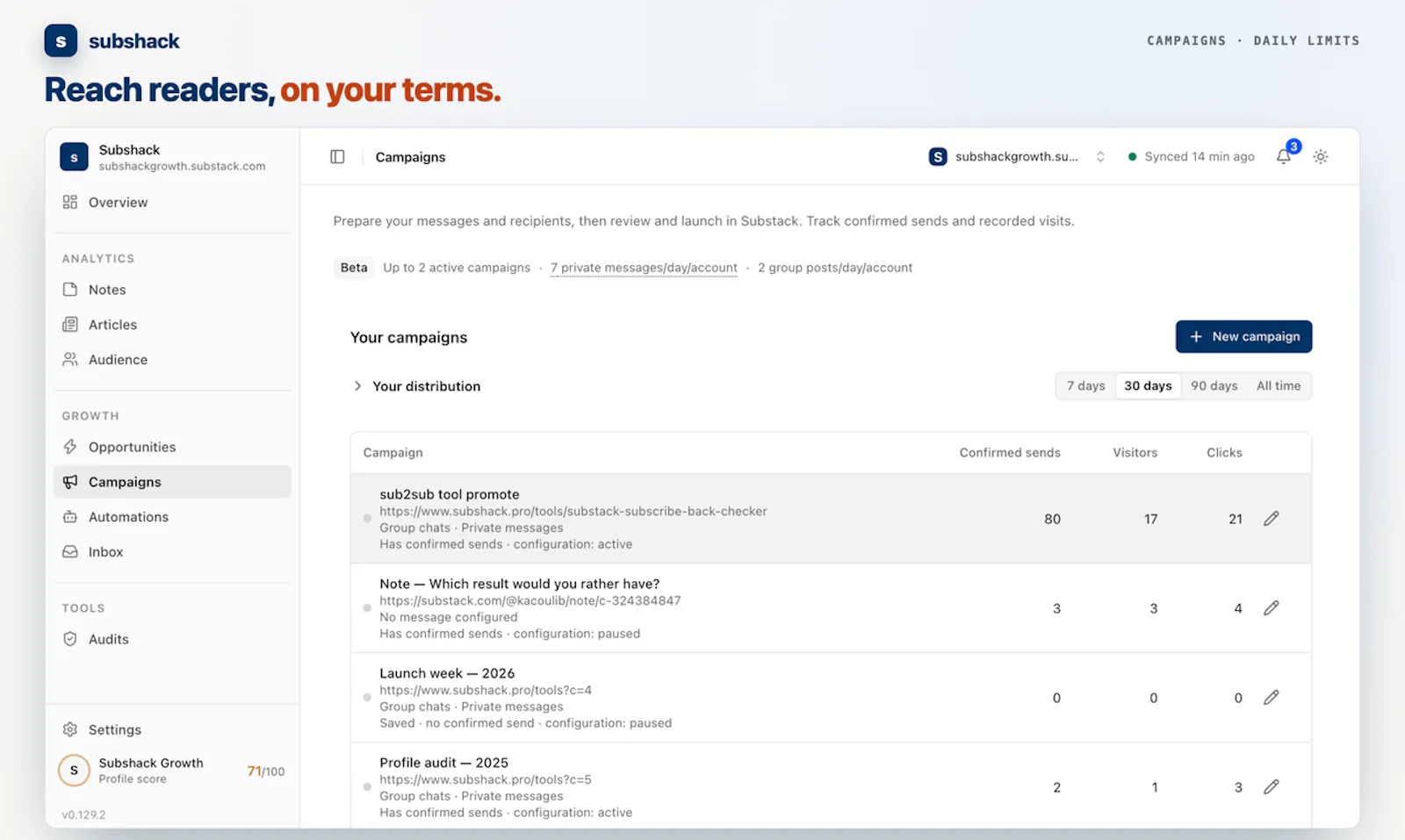Open Automations robot icon
Image resolution: width=1405 pixels, height=840 pixels.
70,517
